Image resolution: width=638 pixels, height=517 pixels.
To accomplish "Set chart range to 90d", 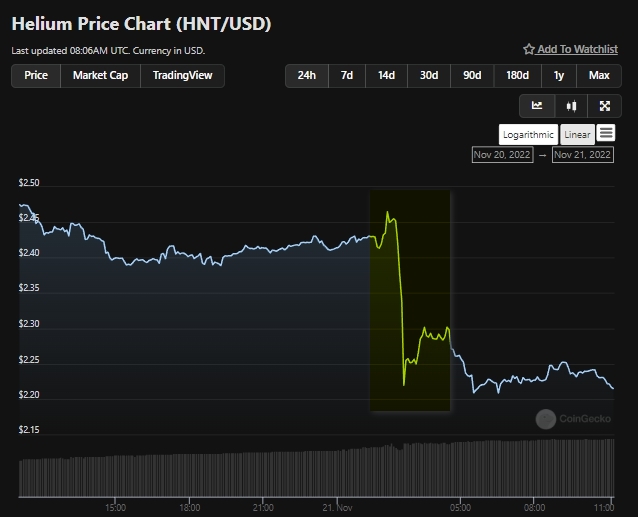I will pyautogui.click(x=472, y=75).
